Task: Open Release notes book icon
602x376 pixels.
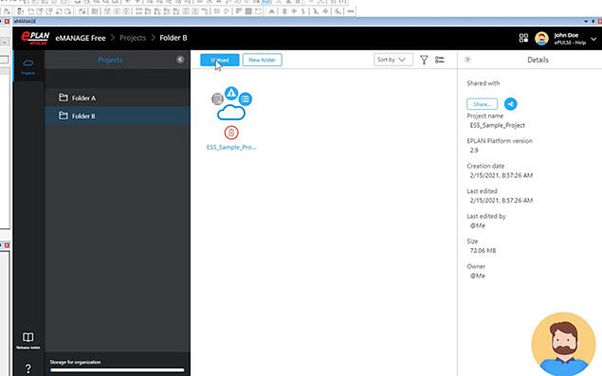Action: tap(28, 337)
